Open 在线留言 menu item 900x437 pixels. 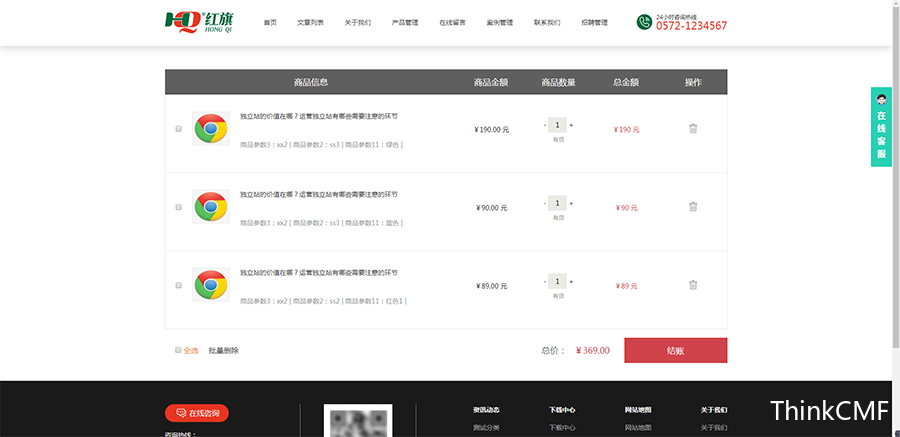452,22
